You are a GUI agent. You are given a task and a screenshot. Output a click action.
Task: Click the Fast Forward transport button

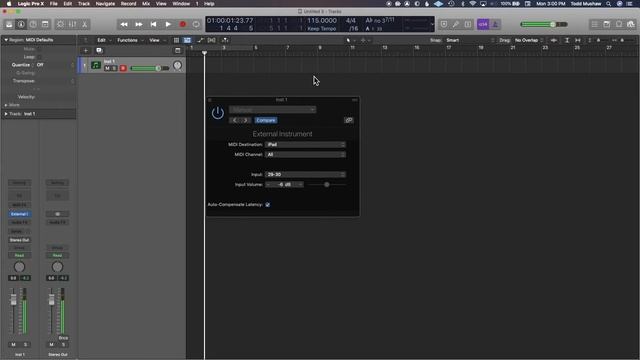(x=139, y=24)
